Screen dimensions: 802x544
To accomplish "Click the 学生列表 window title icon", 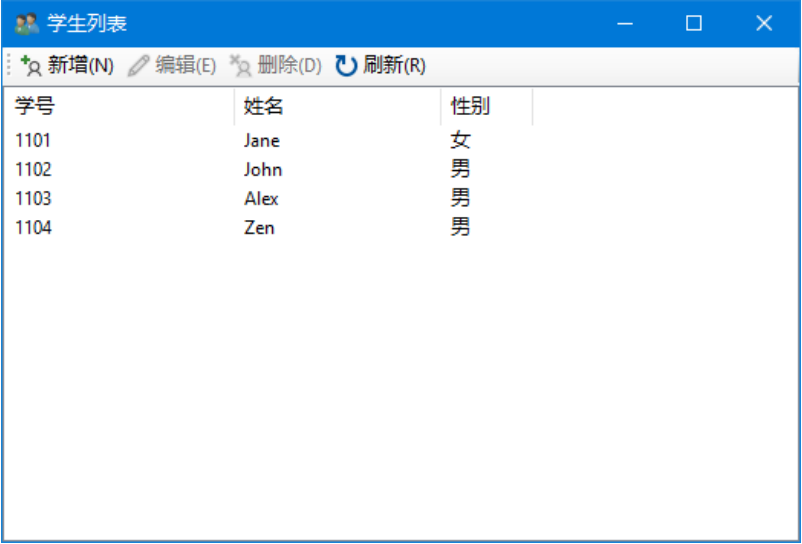I will tap(27, 23).
